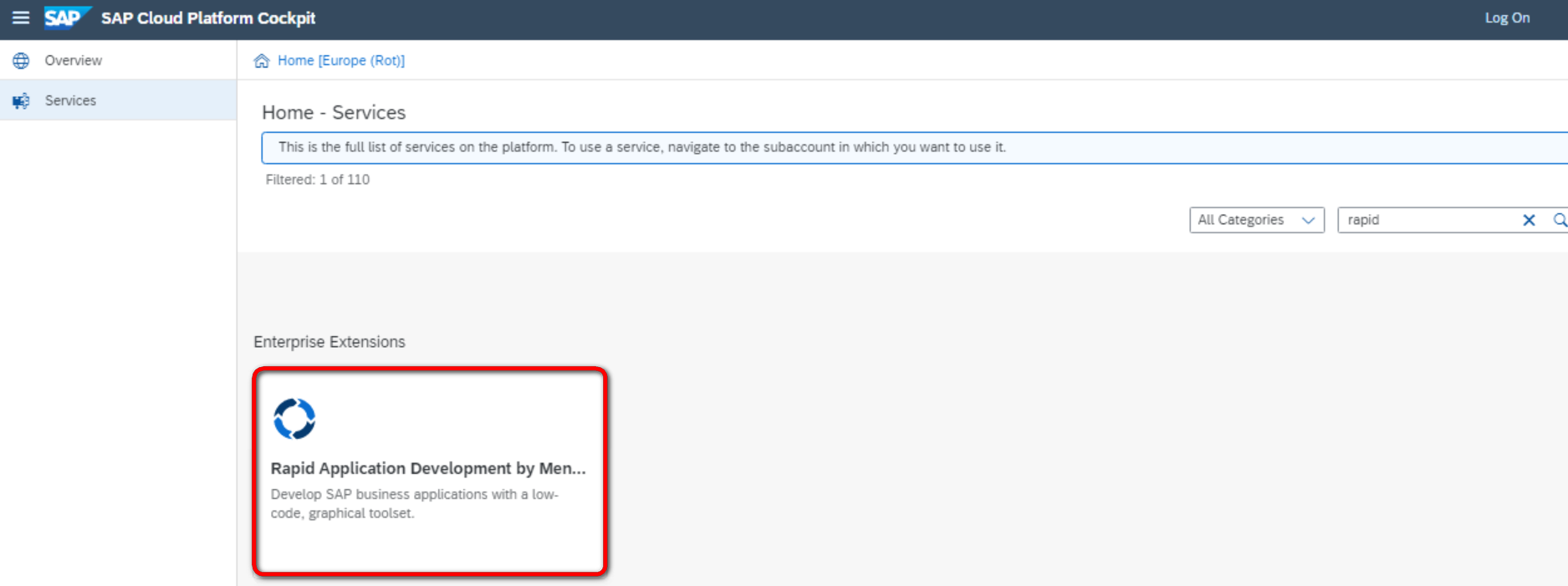The height and width of the screenshot is (586, 1568).
Task: Select Services in the sidebar
Action: [118, 100]
